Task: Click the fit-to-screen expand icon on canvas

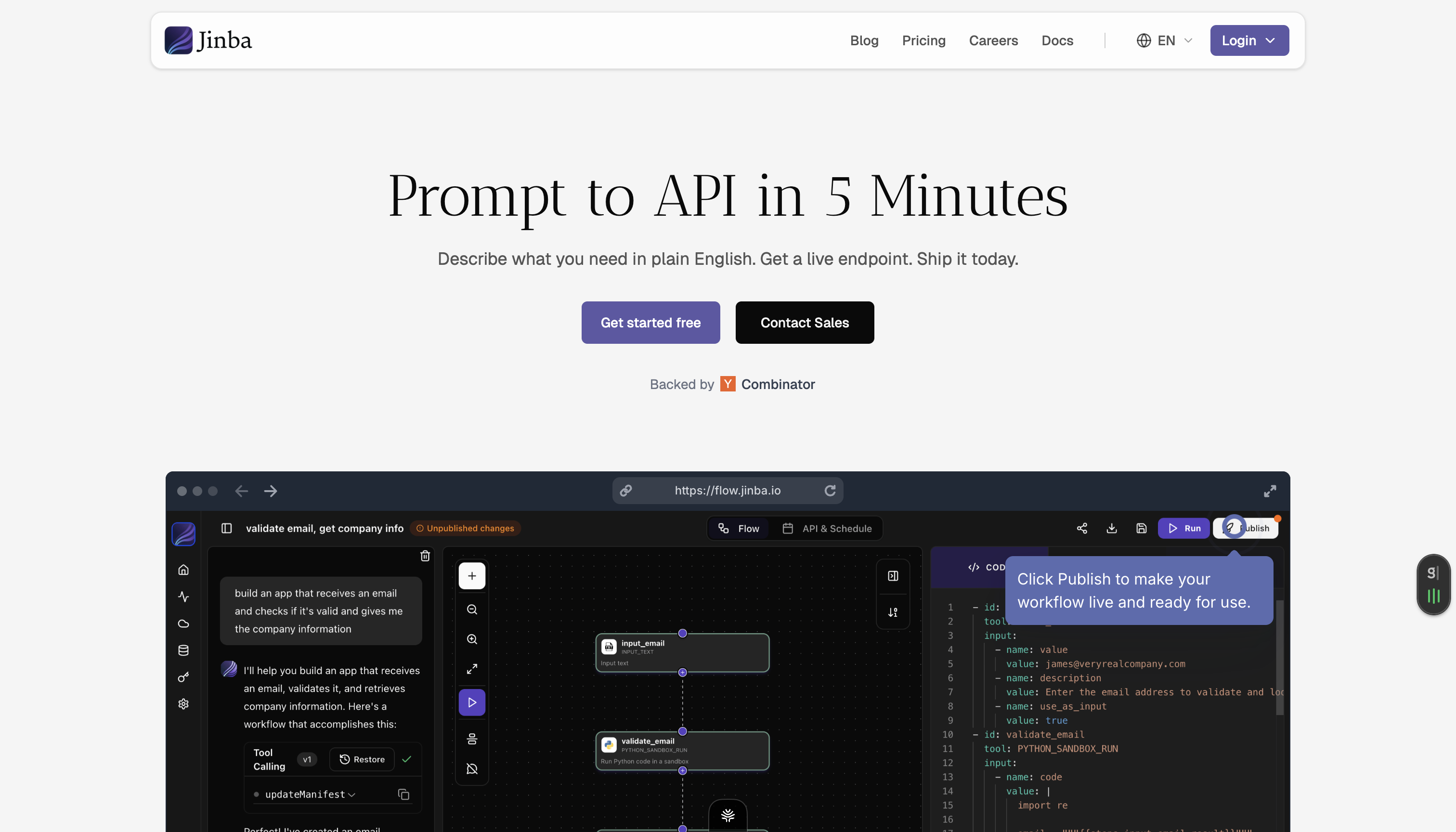Action: 472,669
